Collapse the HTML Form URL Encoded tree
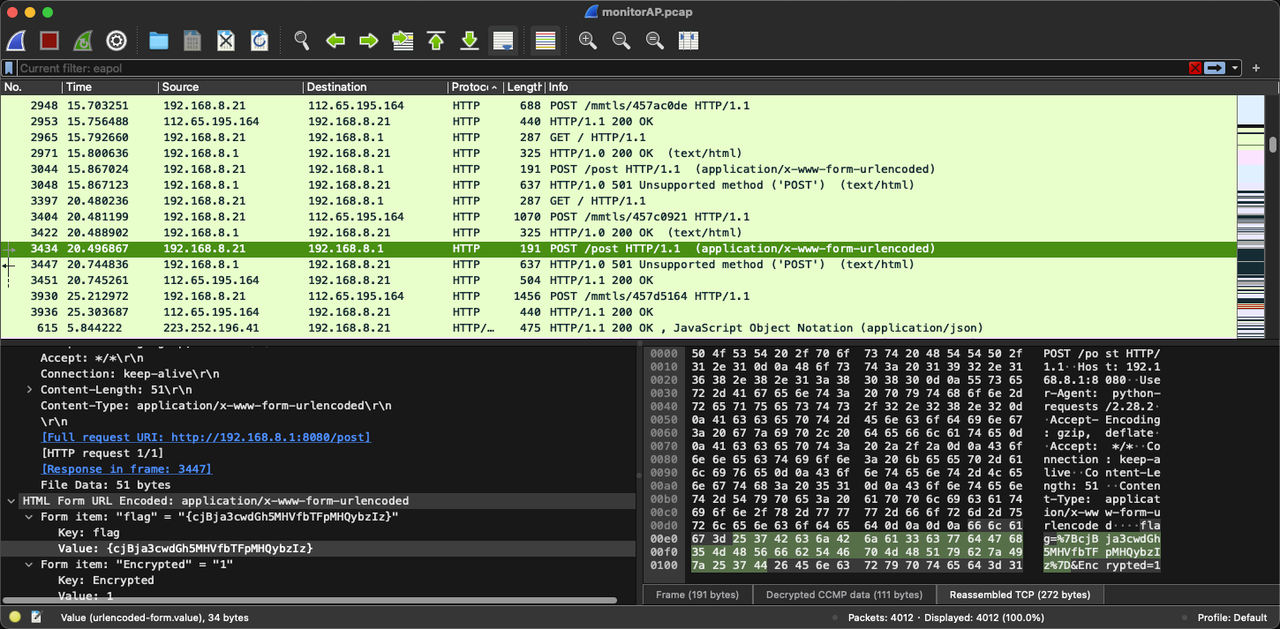 (x=11, y=501)
